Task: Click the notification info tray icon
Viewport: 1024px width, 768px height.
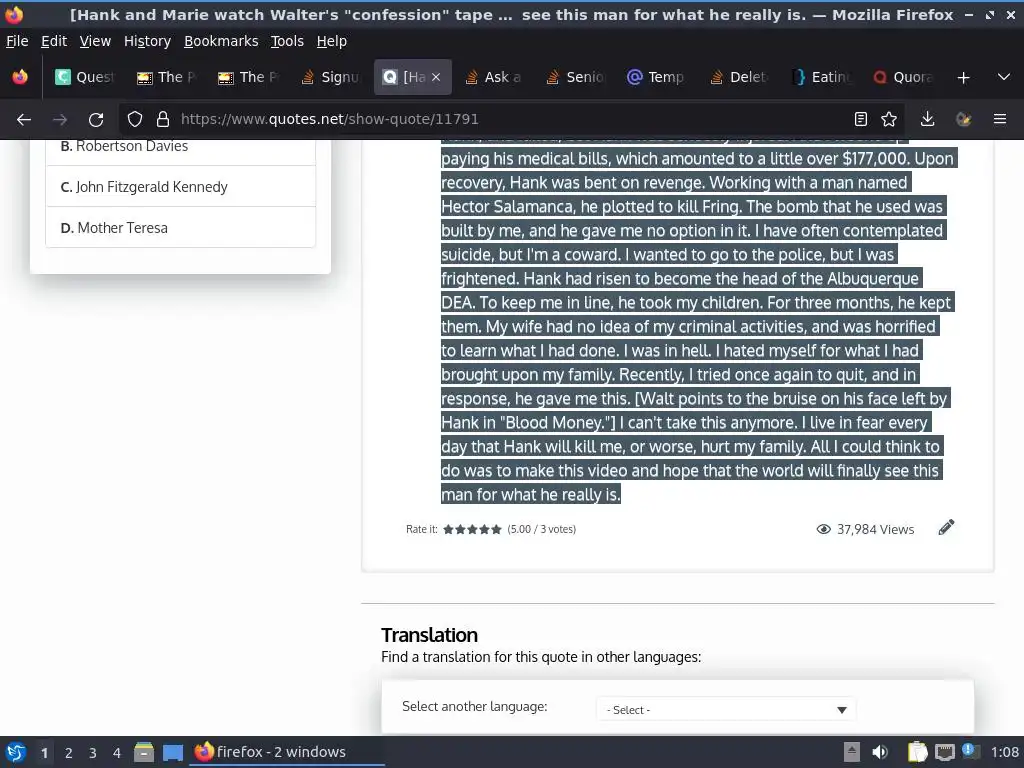Action: point(970,751)
